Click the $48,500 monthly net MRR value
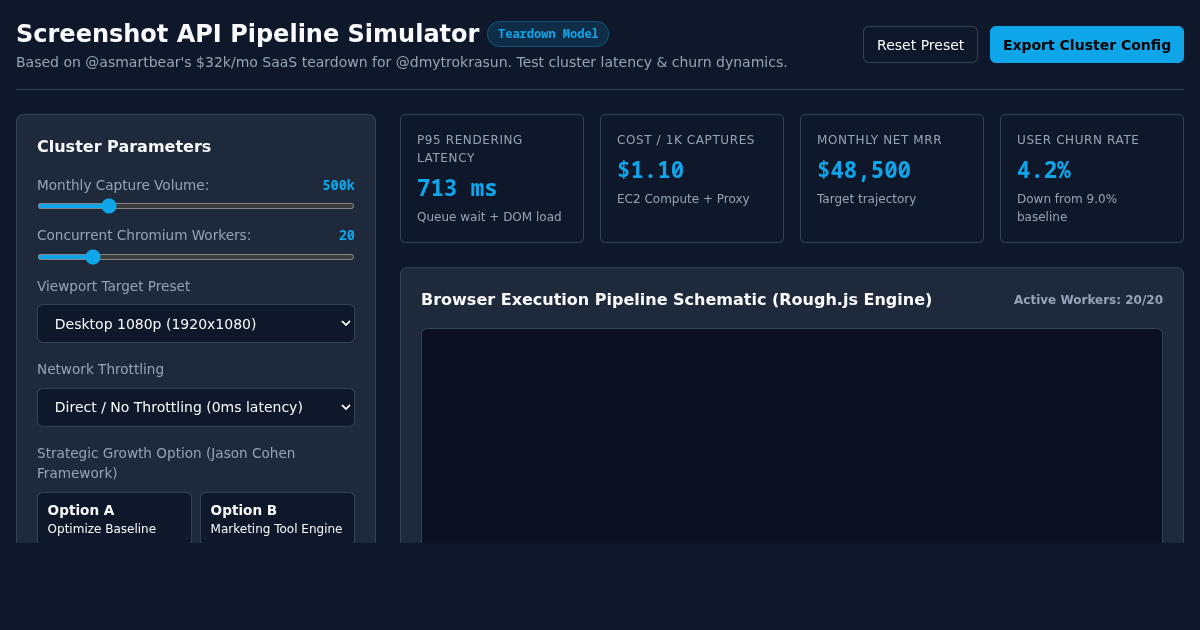 864,170
